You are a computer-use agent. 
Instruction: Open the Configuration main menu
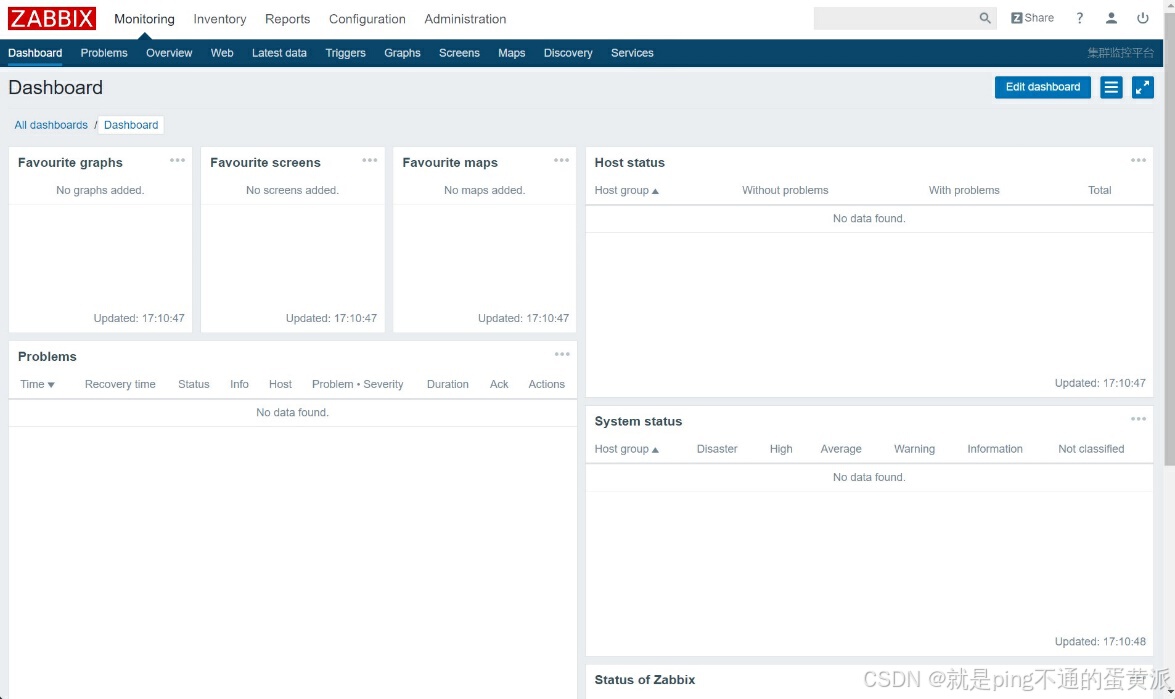coord(367,19)
